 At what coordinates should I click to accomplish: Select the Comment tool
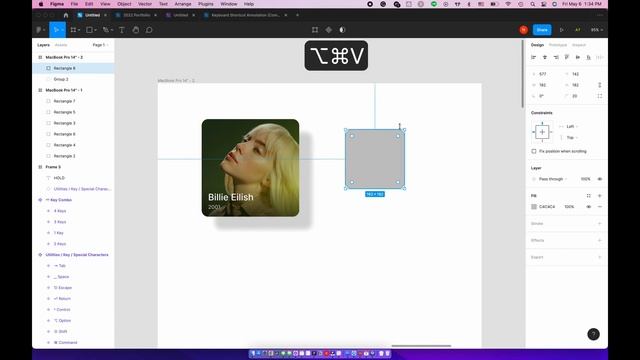pyautogui.click(x=149, y=30)
